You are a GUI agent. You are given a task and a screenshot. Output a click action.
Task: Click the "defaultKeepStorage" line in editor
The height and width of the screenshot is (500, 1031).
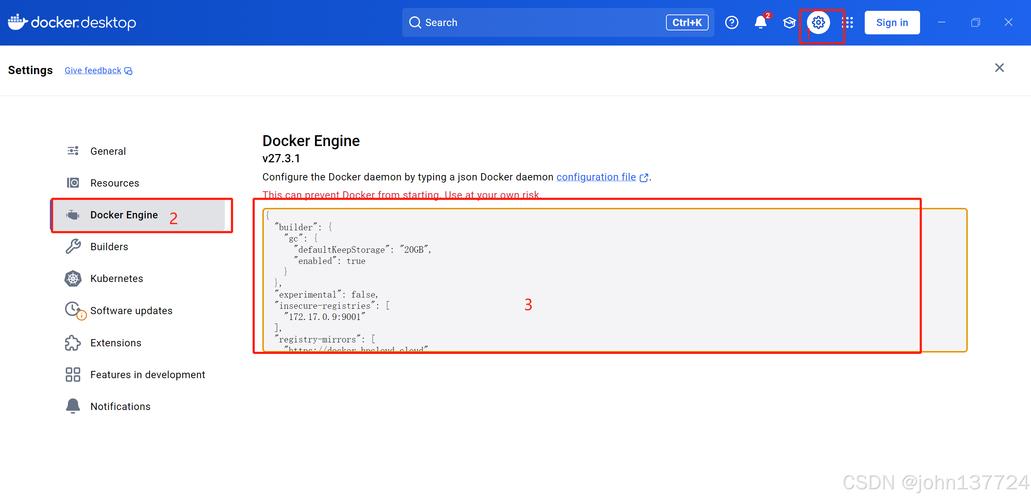pos(364,250)
